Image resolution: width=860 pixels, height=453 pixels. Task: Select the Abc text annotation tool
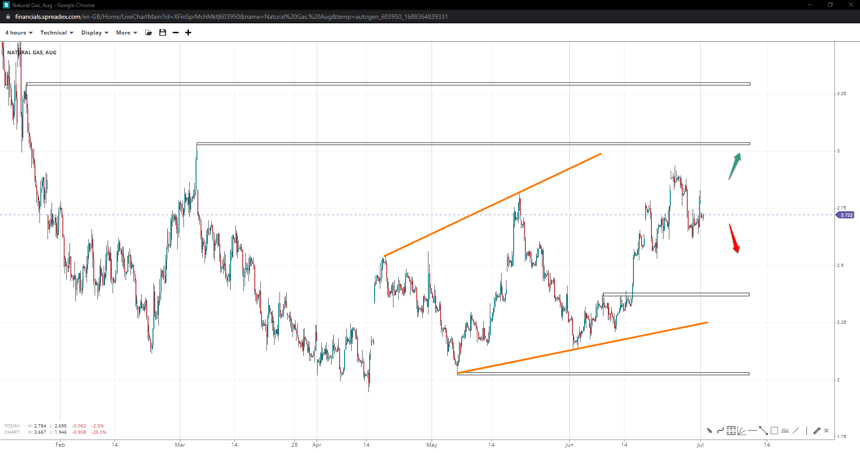pos(785,431)
